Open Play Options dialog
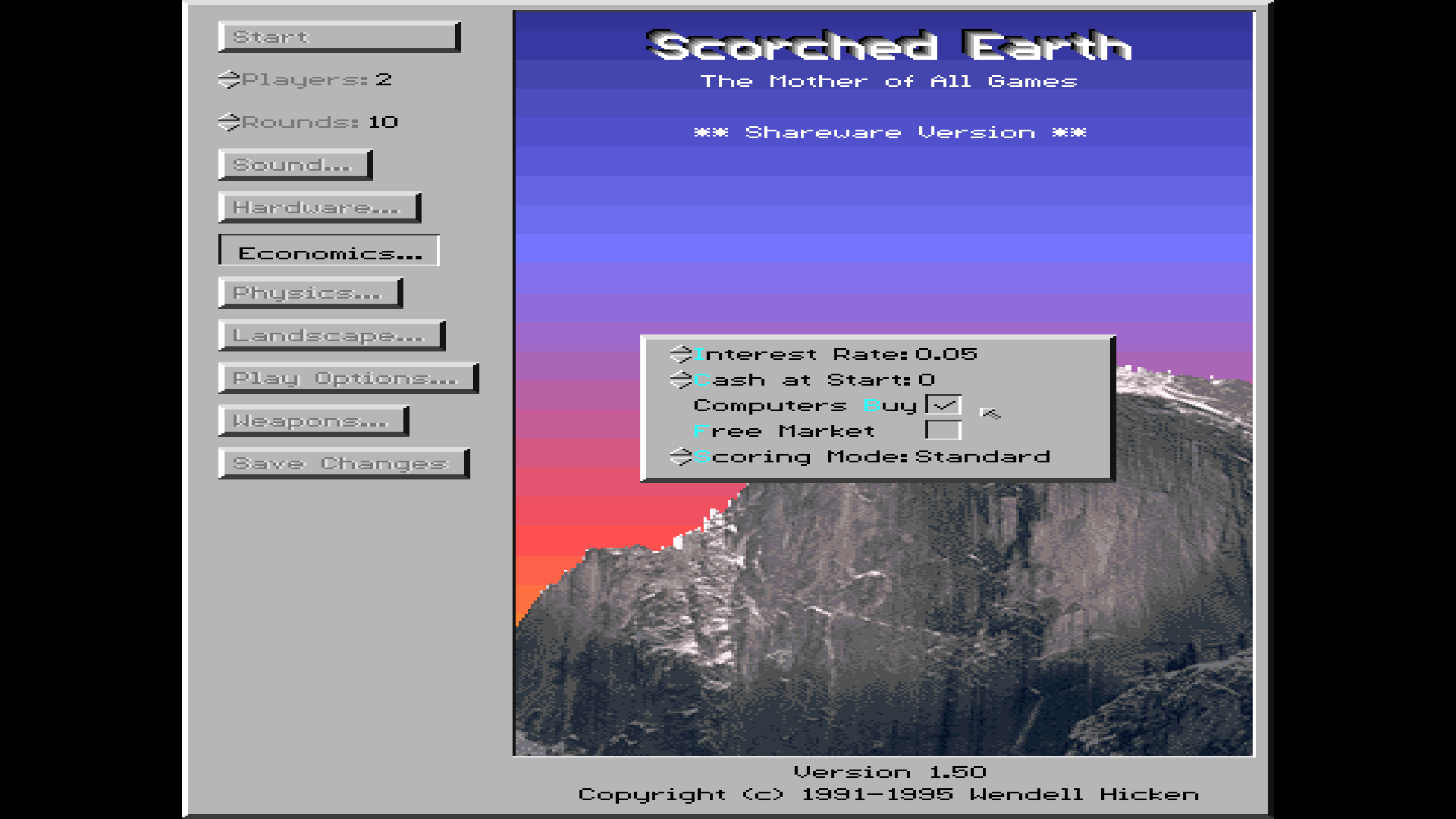1456x819 pixels. [x=346, y=378]
